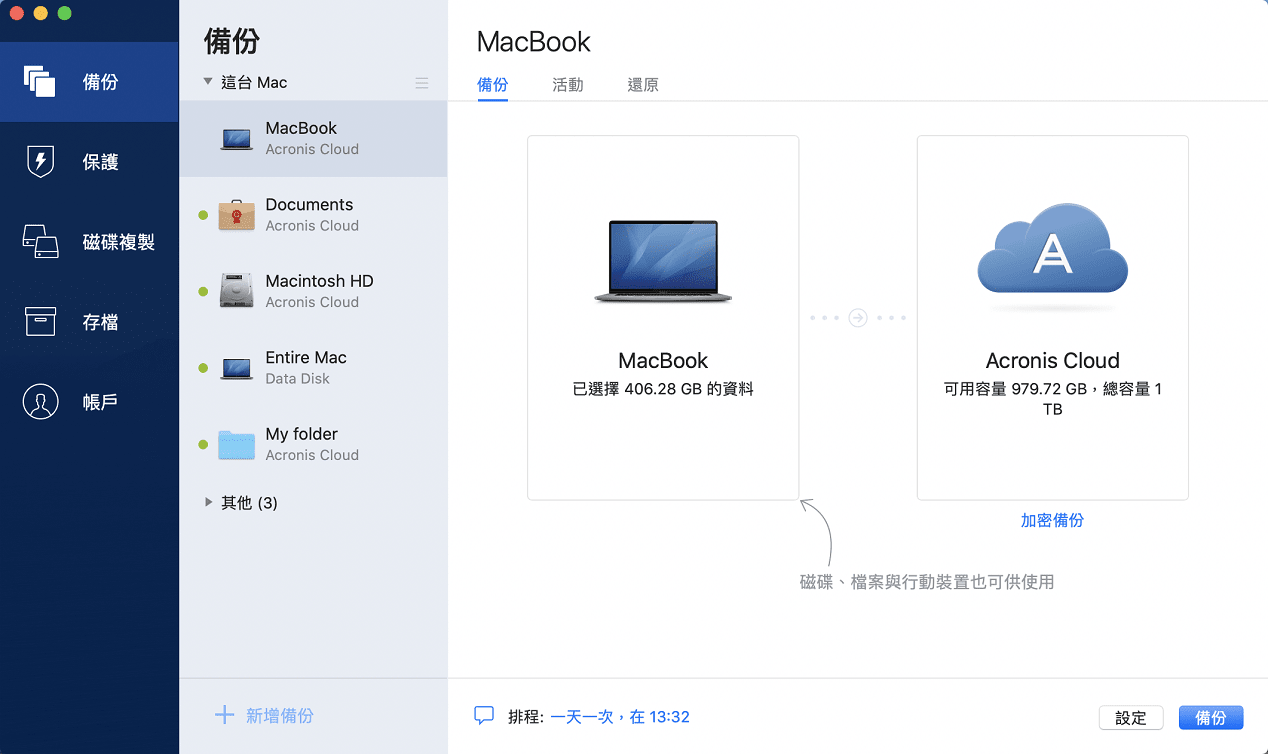Click the 帳戶 label in the sidebar

pyautogui.click(x=100, y=402)
